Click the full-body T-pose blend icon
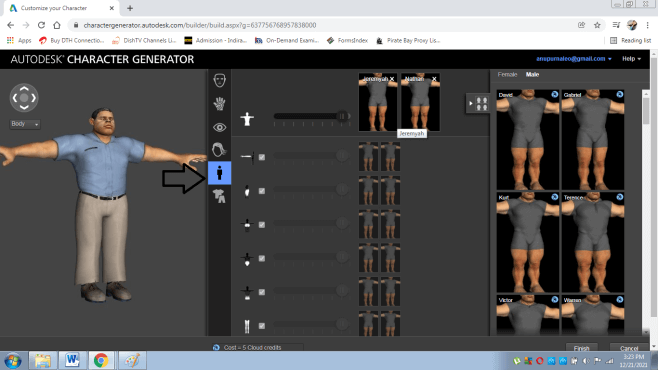658x370 pixels. [247, 119]
